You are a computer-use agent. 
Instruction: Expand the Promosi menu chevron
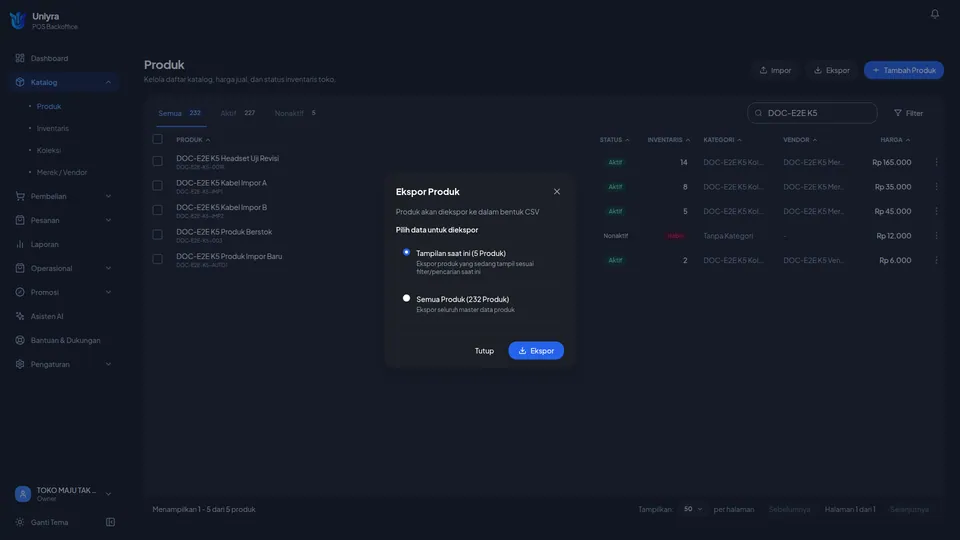point(108,292)
